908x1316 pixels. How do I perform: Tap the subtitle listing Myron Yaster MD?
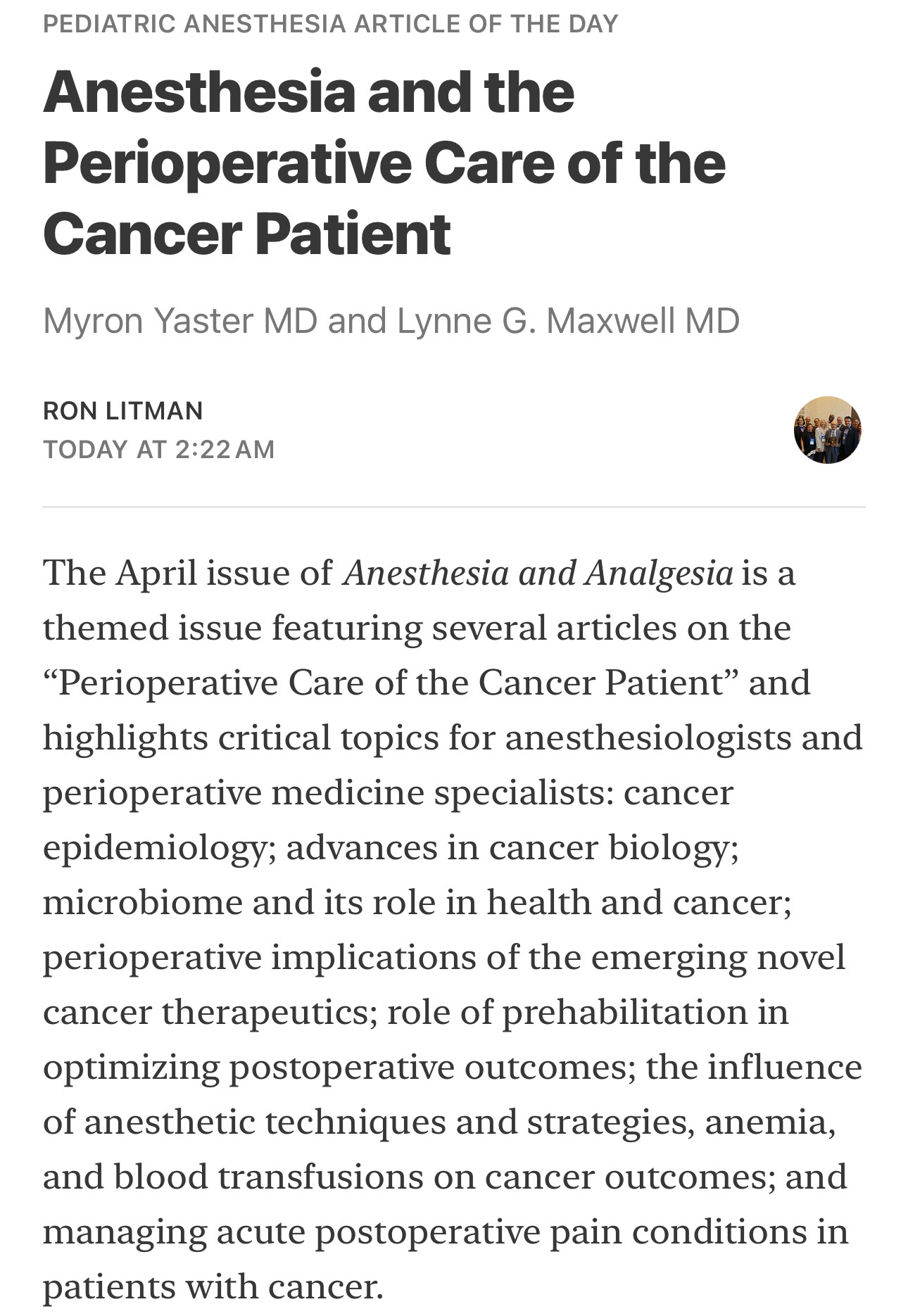pyautogui.click(x=391, y=321)
